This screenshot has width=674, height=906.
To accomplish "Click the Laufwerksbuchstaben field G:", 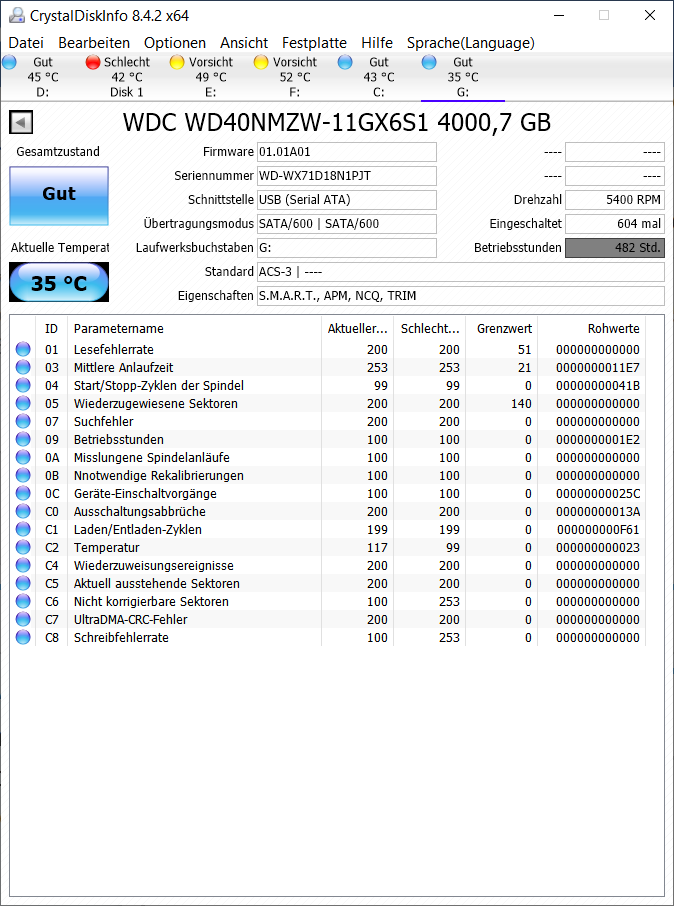I will tap(346, 248).
